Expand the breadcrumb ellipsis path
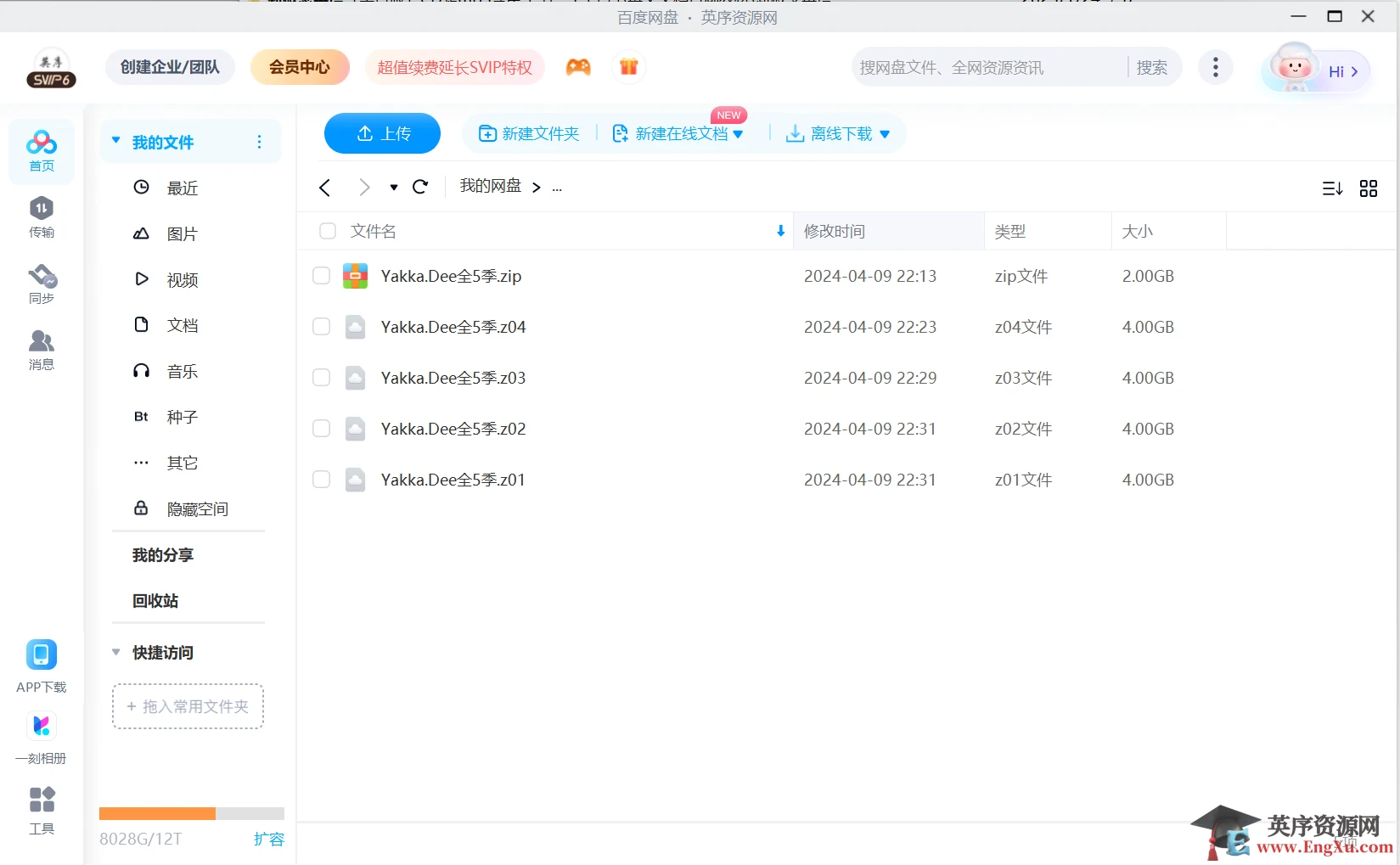The width and height of the screenshot is (1400, 865). (x=557, y=188)
